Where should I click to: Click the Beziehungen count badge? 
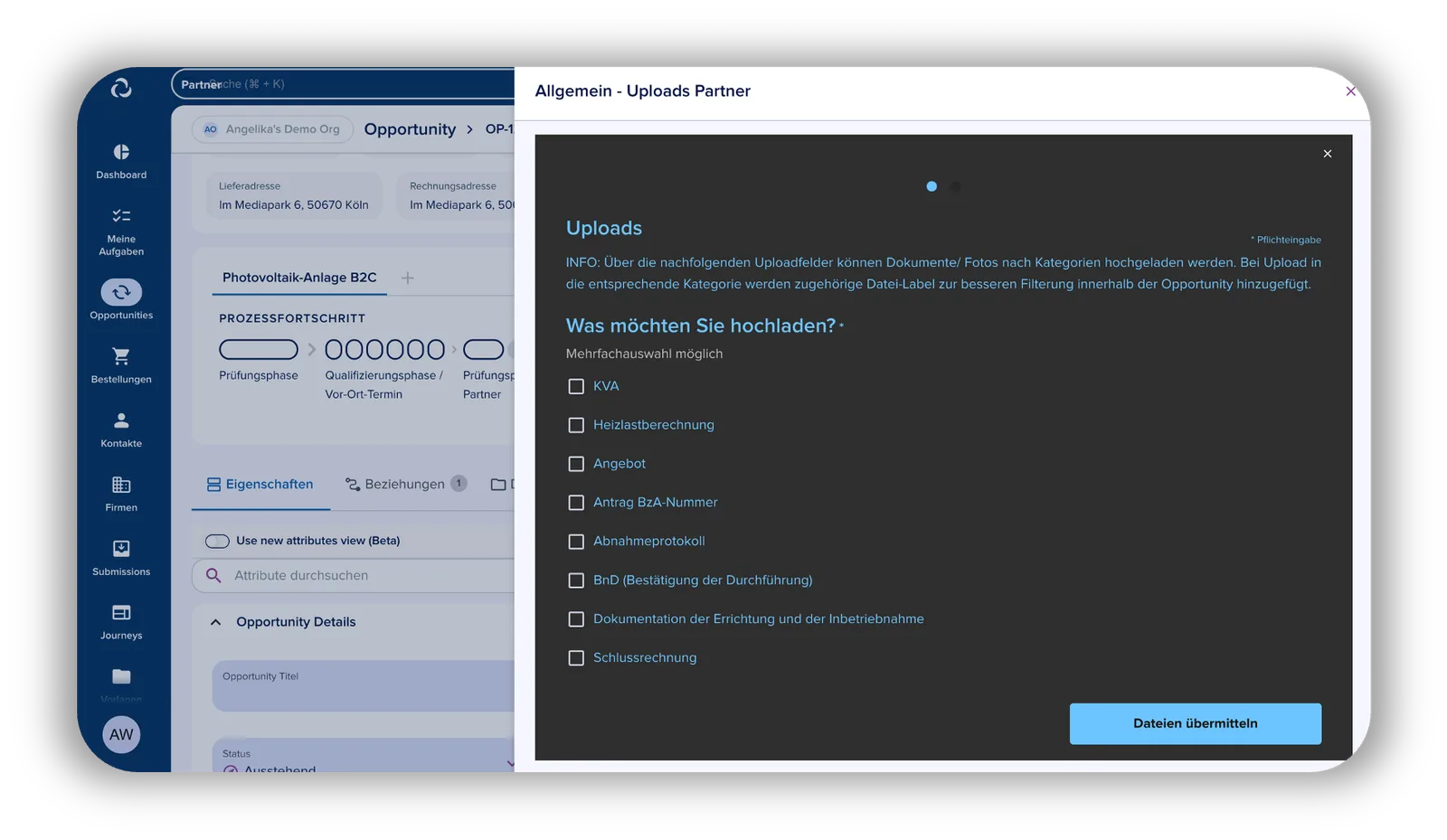pyautogui.click(x=459, y=483)
